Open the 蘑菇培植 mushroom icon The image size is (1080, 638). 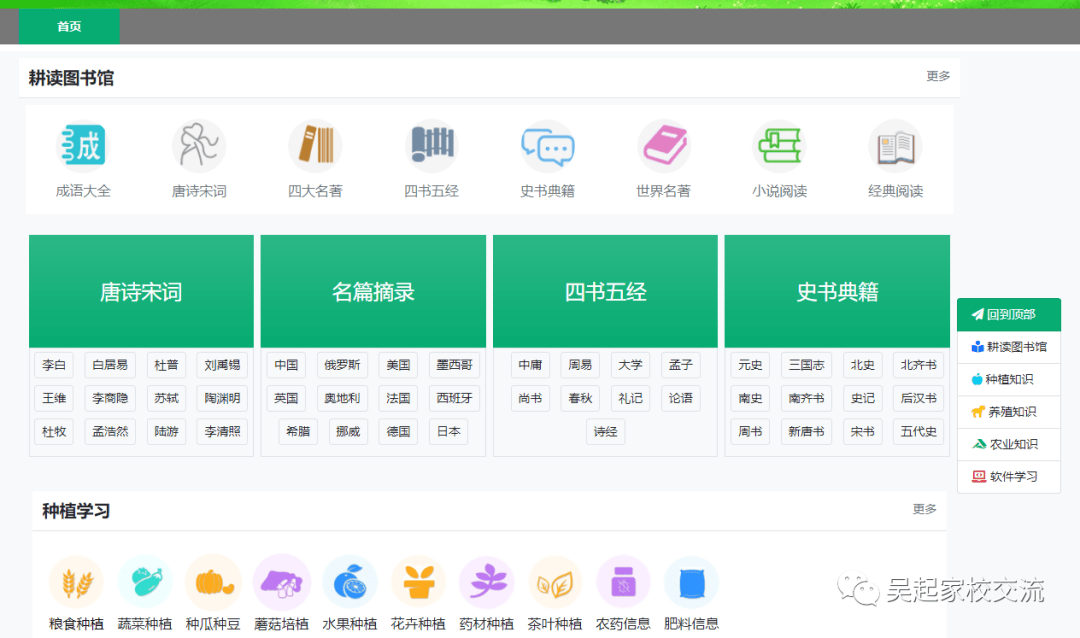tap(281, 583)
